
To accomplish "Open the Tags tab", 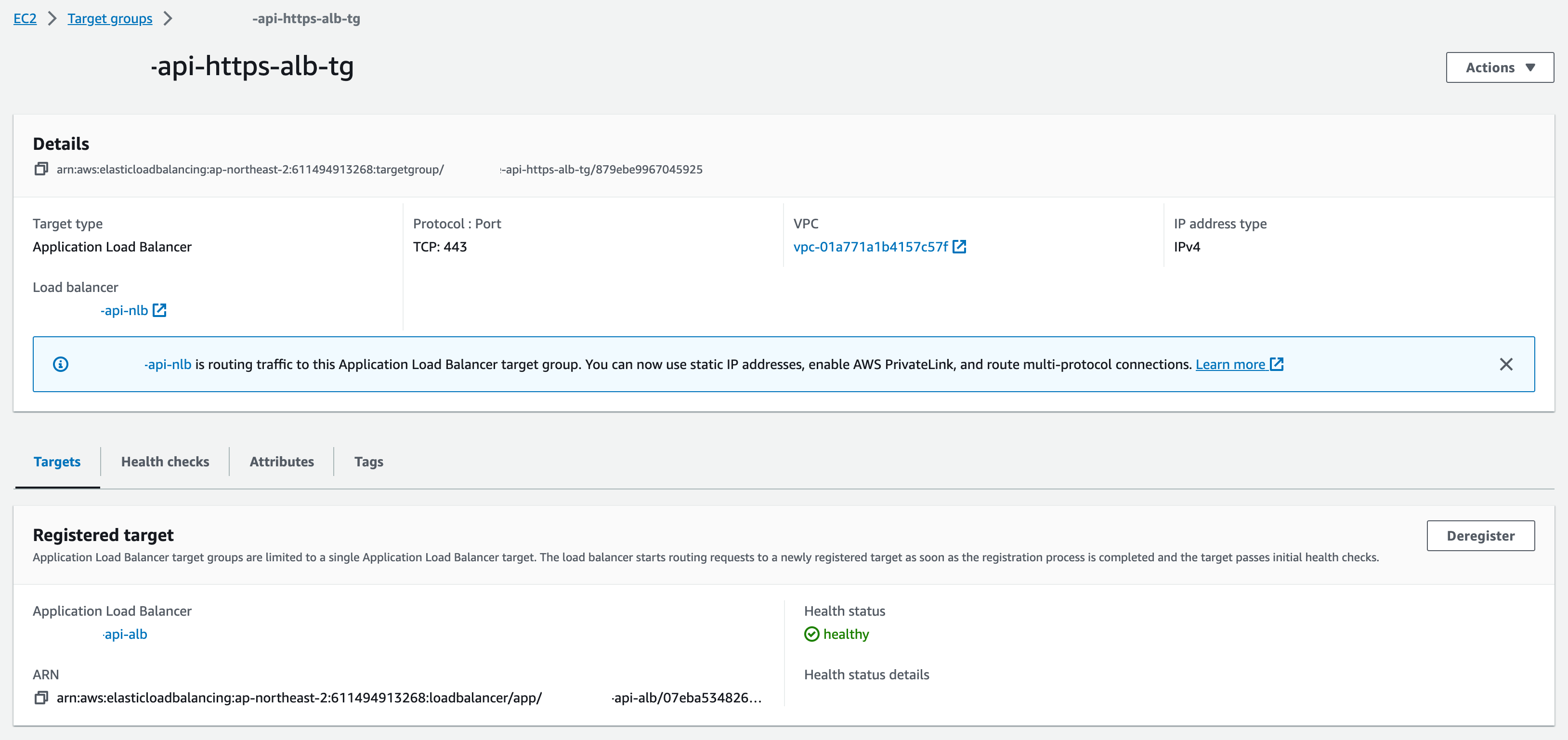I will pyautogui.click(x=369, y=462).
